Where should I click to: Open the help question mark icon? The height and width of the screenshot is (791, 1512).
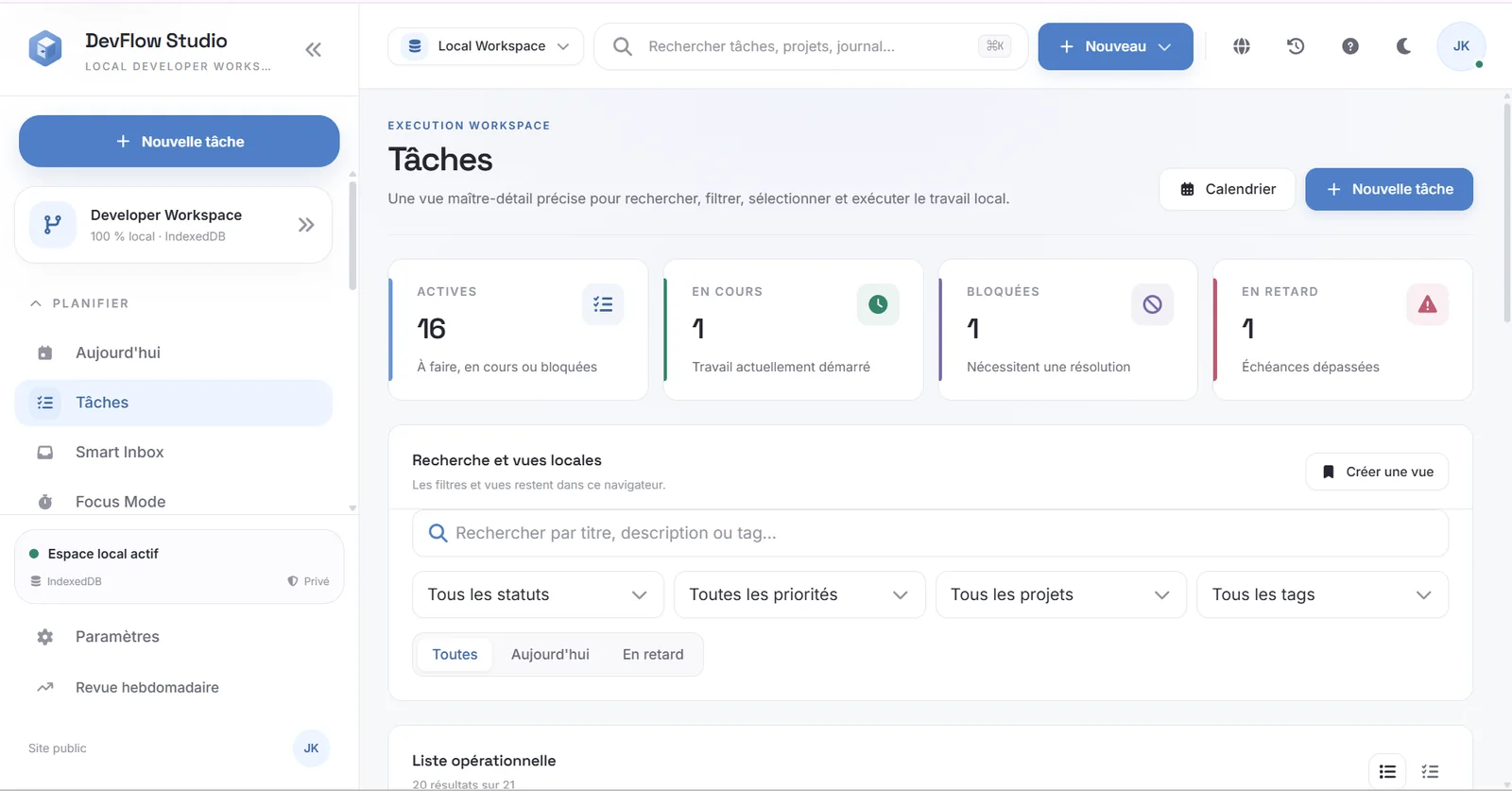coord(1350,46)
